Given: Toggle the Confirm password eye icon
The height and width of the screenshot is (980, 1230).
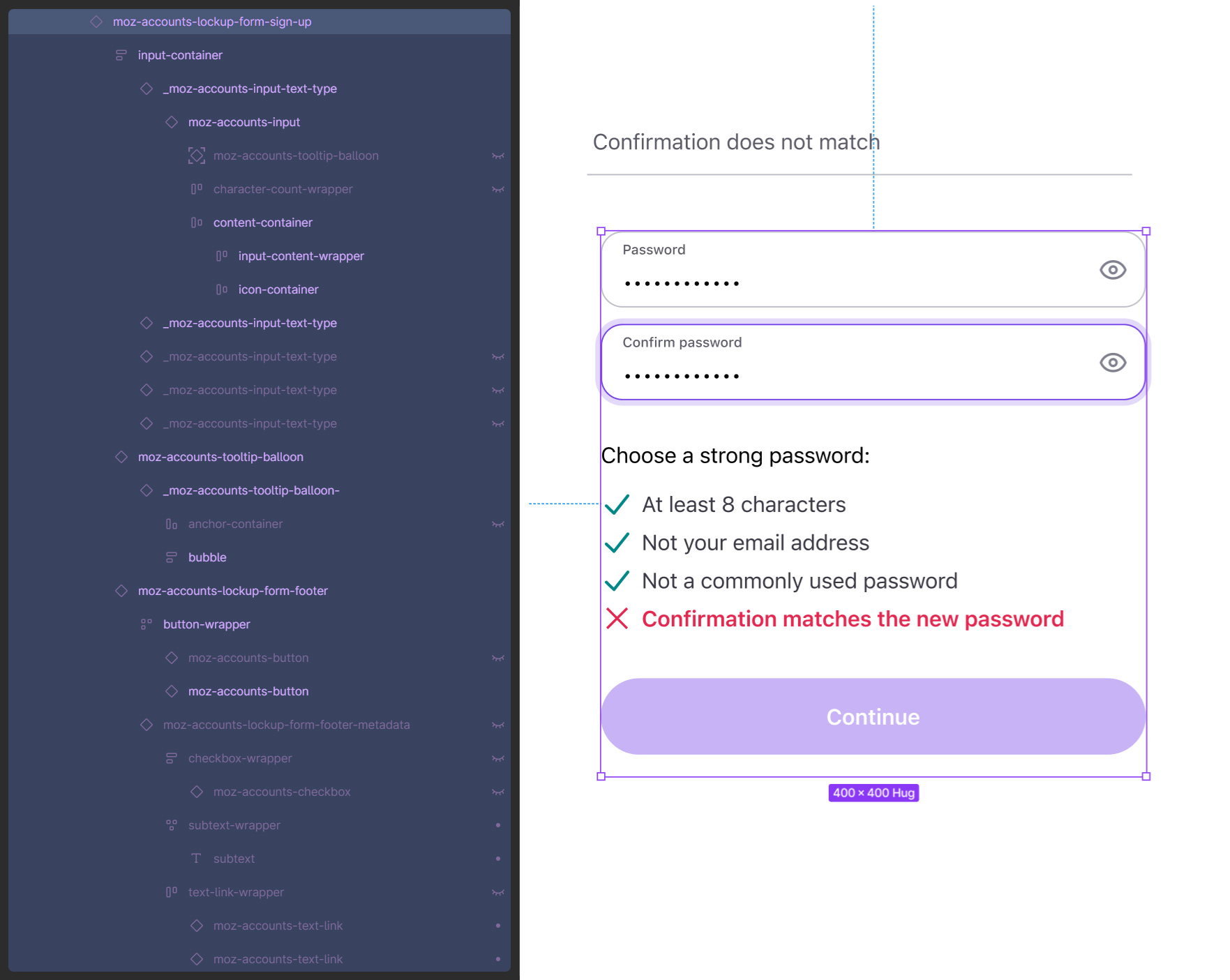Looking at the screenshot, I should pos(1112,363).
